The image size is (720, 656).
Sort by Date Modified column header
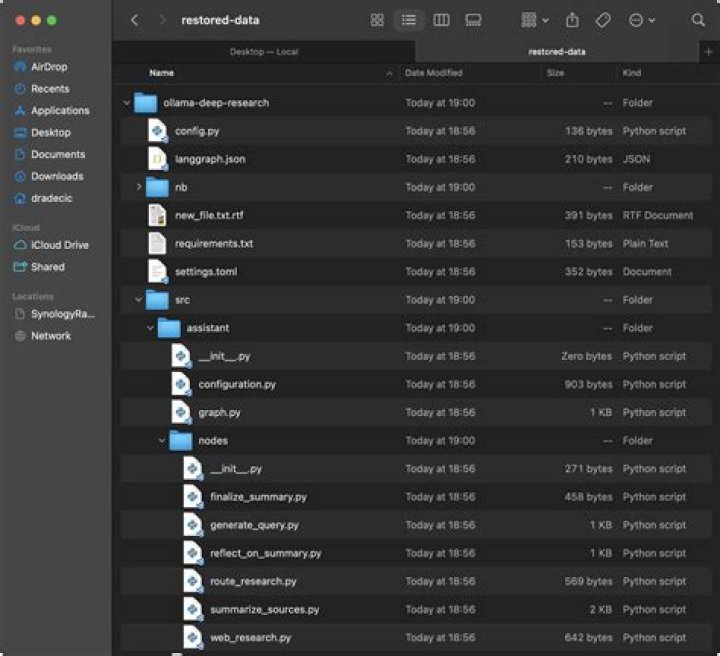[433, 73]
